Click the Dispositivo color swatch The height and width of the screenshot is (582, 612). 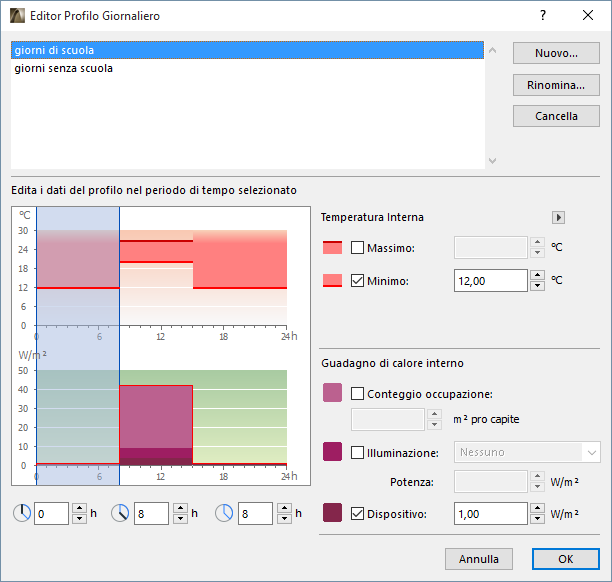pos(333,513)
